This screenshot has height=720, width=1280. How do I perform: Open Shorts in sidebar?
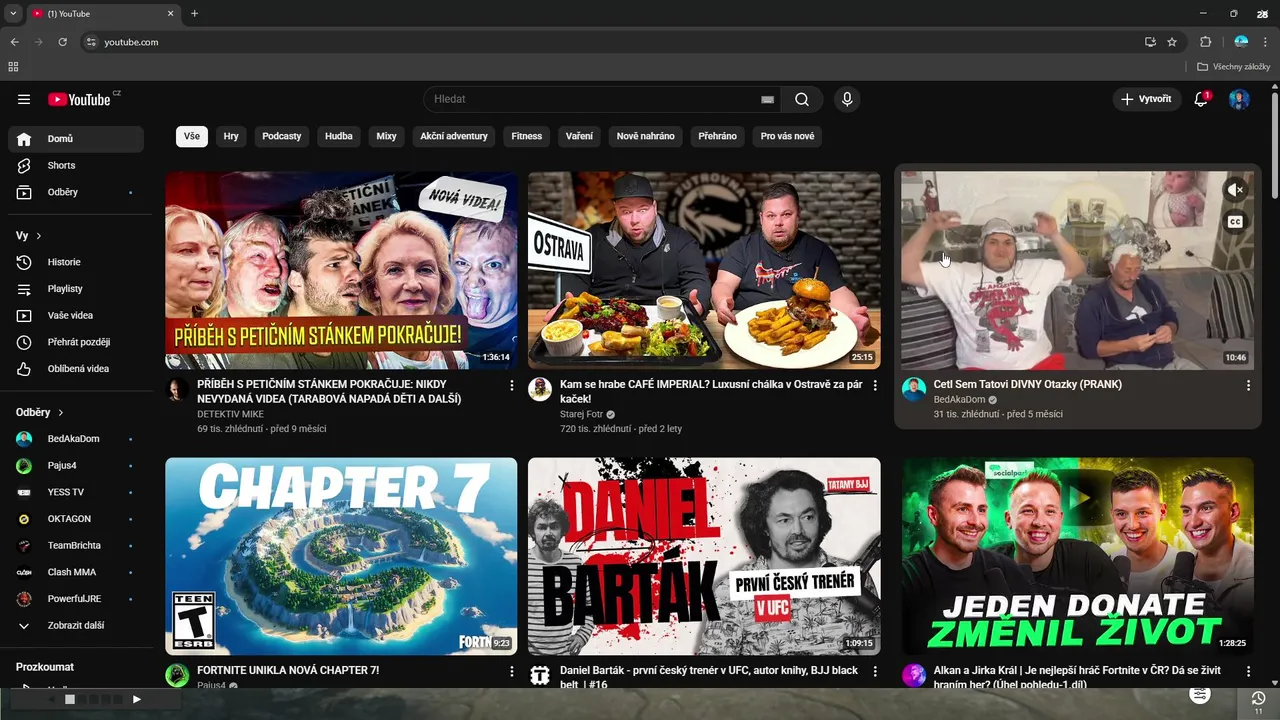(x=76, y=165)
